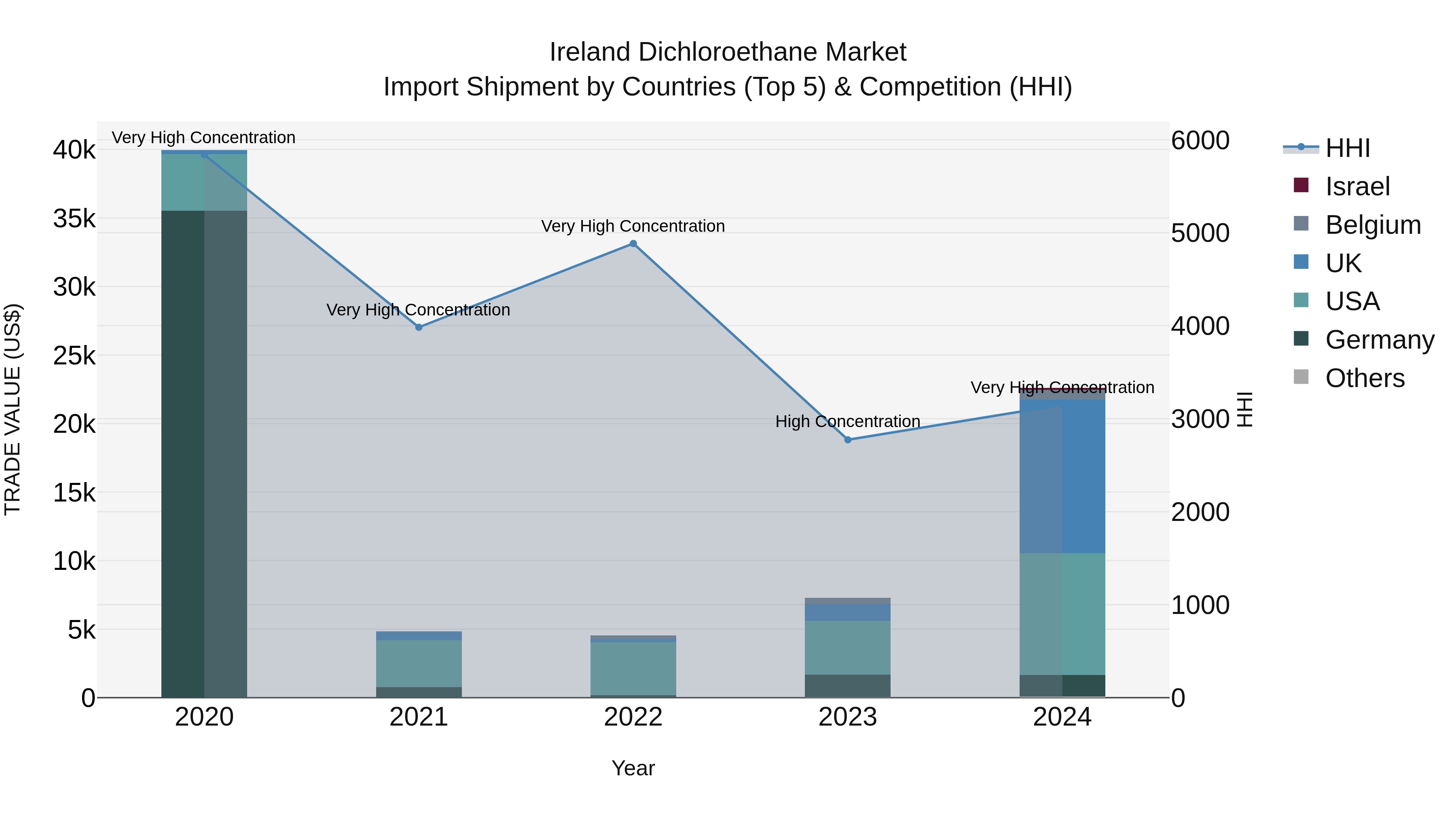Click the 2020 USA bar segment
The height and width of the screenshot is (819, 1456).
204,182
